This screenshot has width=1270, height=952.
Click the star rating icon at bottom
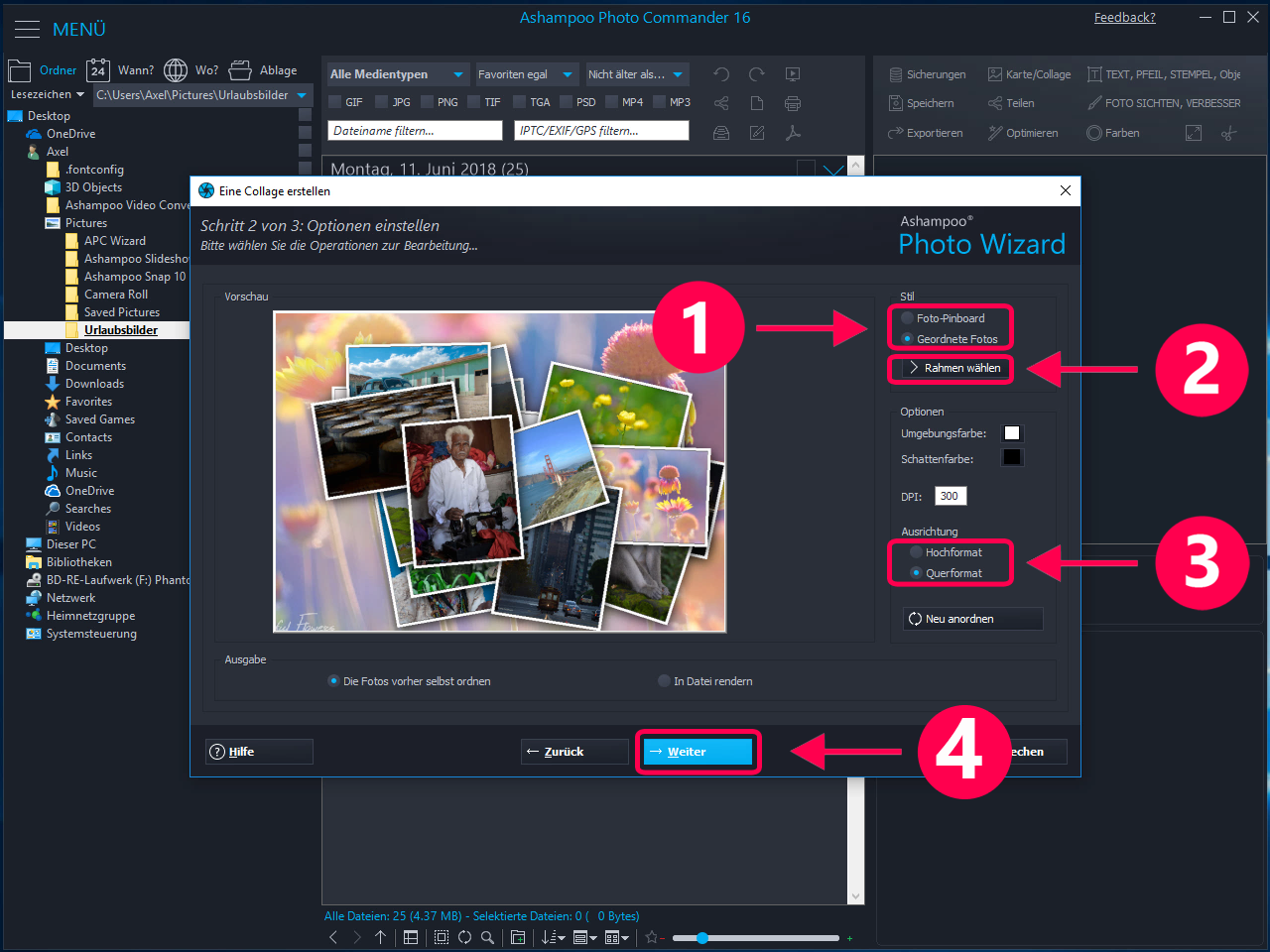click(652, 937)
